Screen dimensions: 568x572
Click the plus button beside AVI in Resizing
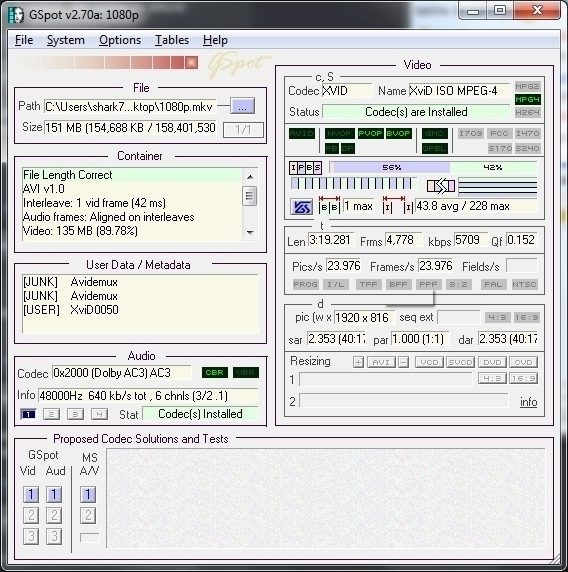(x=358, y=362)
